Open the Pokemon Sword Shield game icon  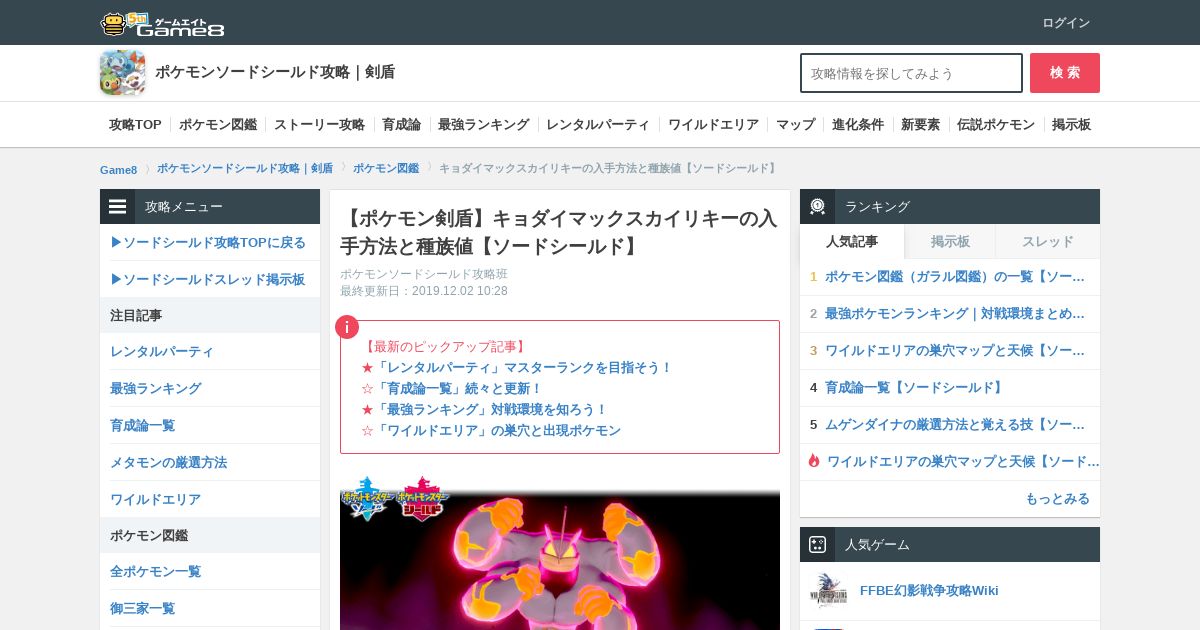point(122,73)
